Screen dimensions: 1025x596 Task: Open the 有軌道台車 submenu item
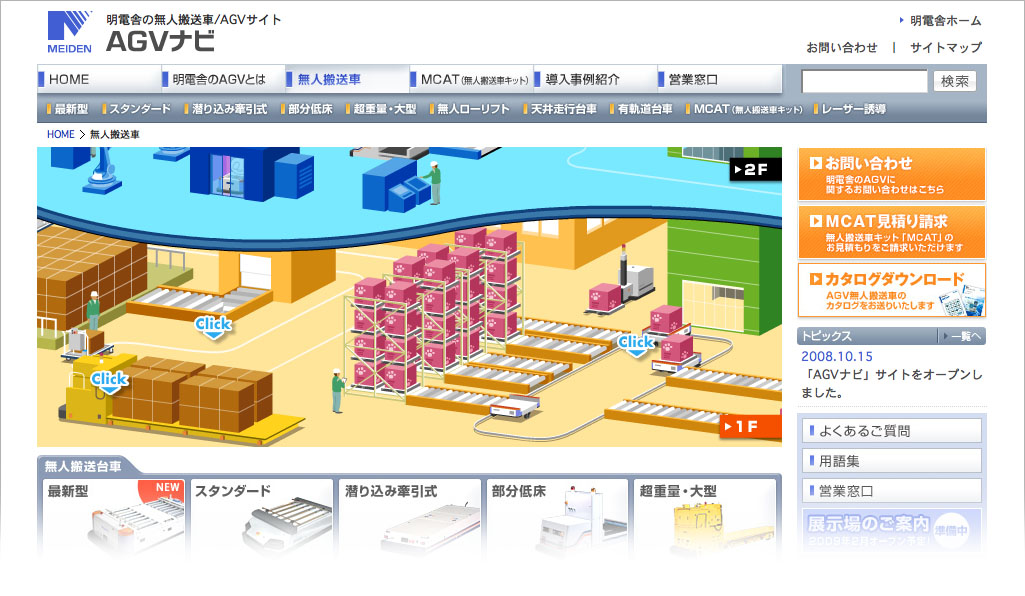pos(641,109)
